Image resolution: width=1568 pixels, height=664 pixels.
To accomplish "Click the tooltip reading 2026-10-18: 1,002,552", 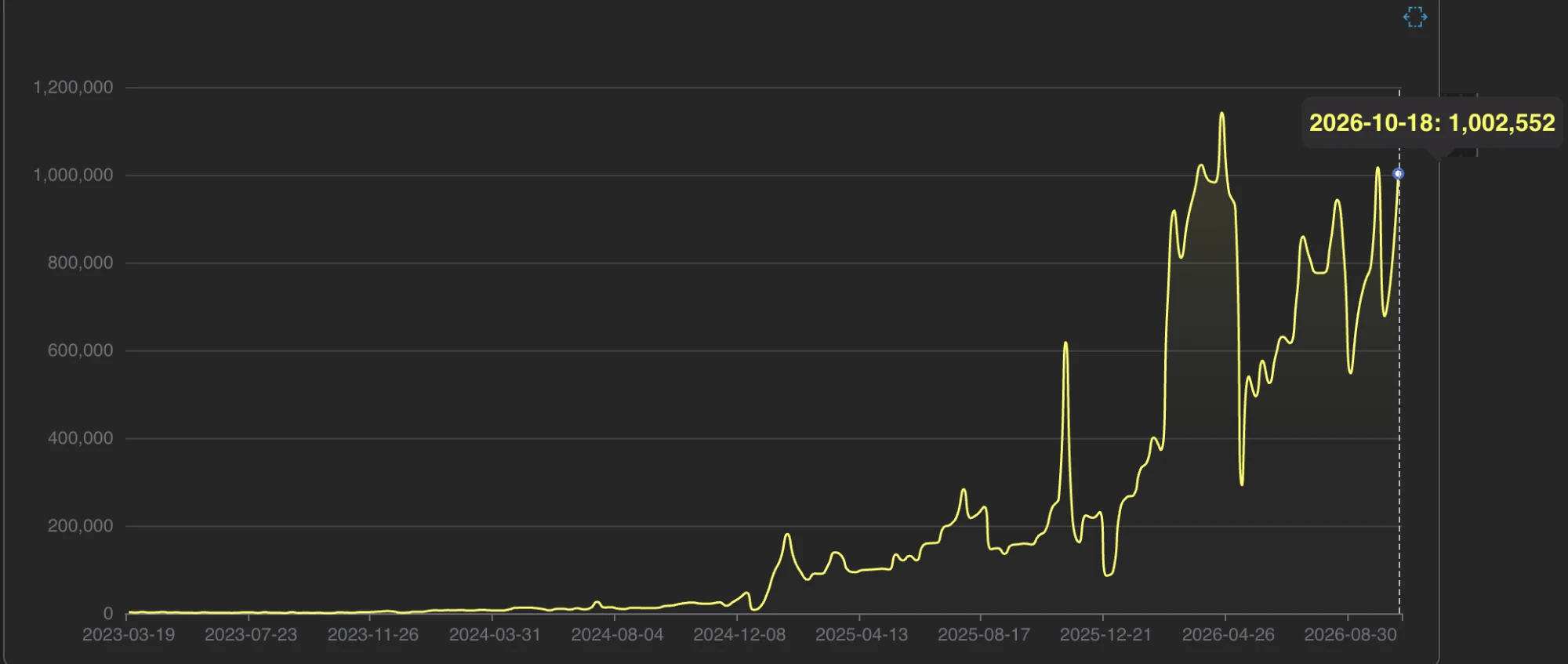I will pyautogui.click(x=1432, y=123).
